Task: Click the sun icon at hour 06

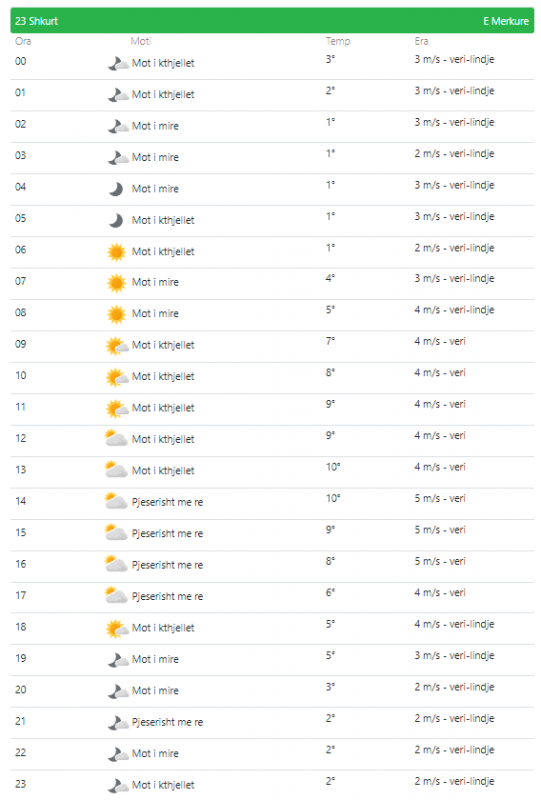Action: coord(116,252)
